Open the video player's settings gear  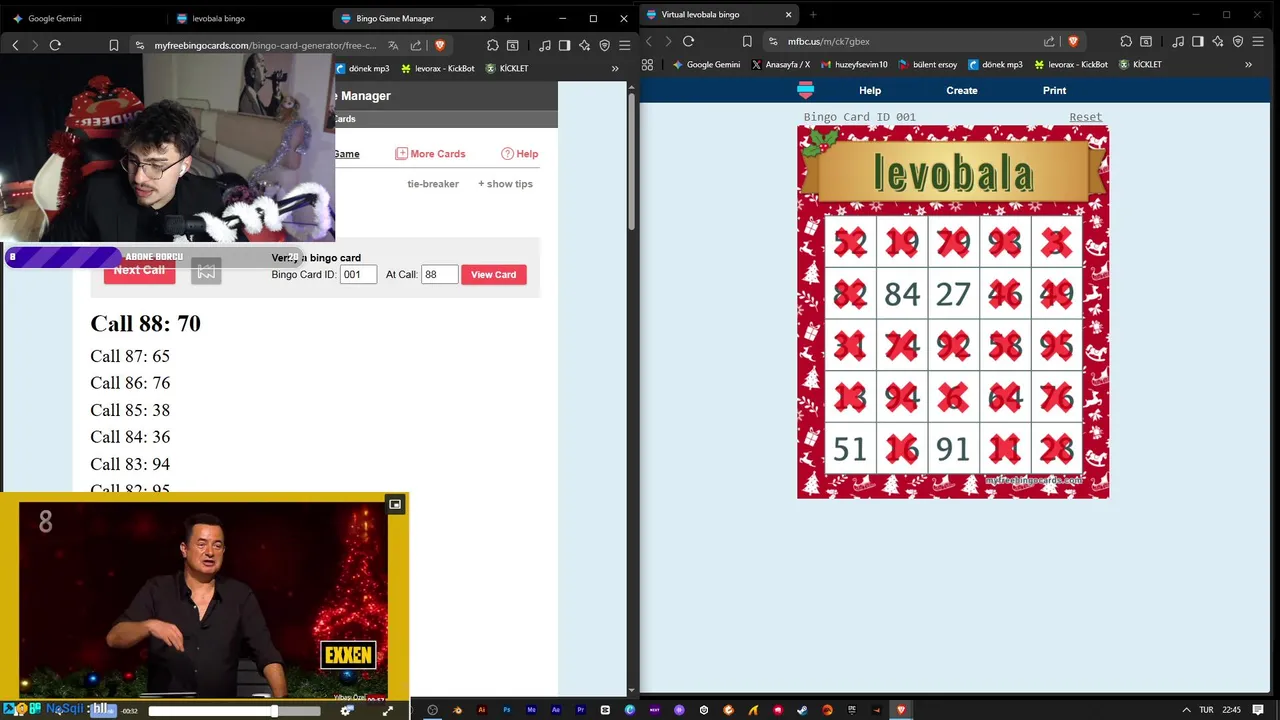tap(347, 710)
